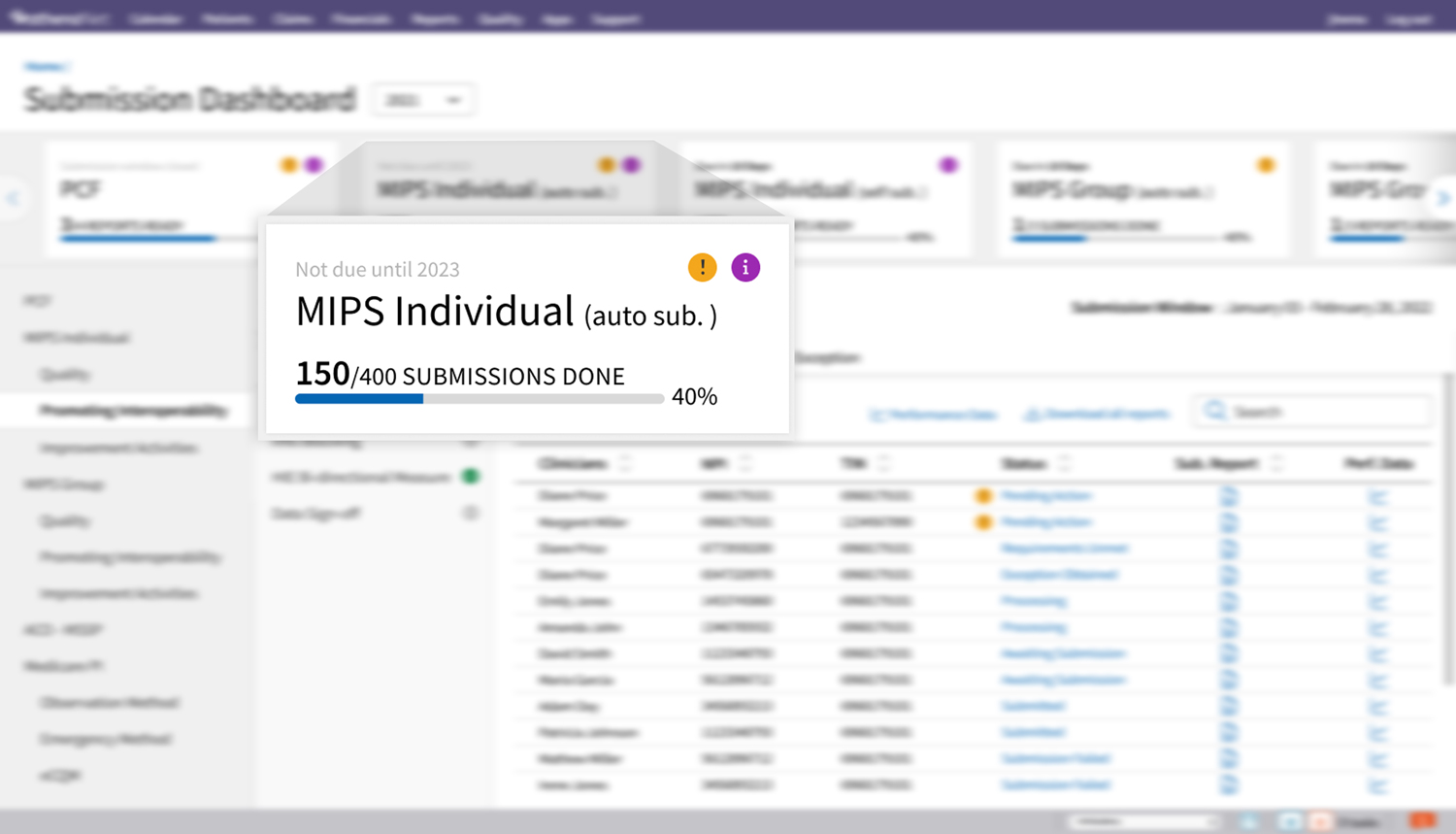The image size is (1456, 834).
Task: Select MIPS Individual in the left sidebar
Action: pos(77,338)
